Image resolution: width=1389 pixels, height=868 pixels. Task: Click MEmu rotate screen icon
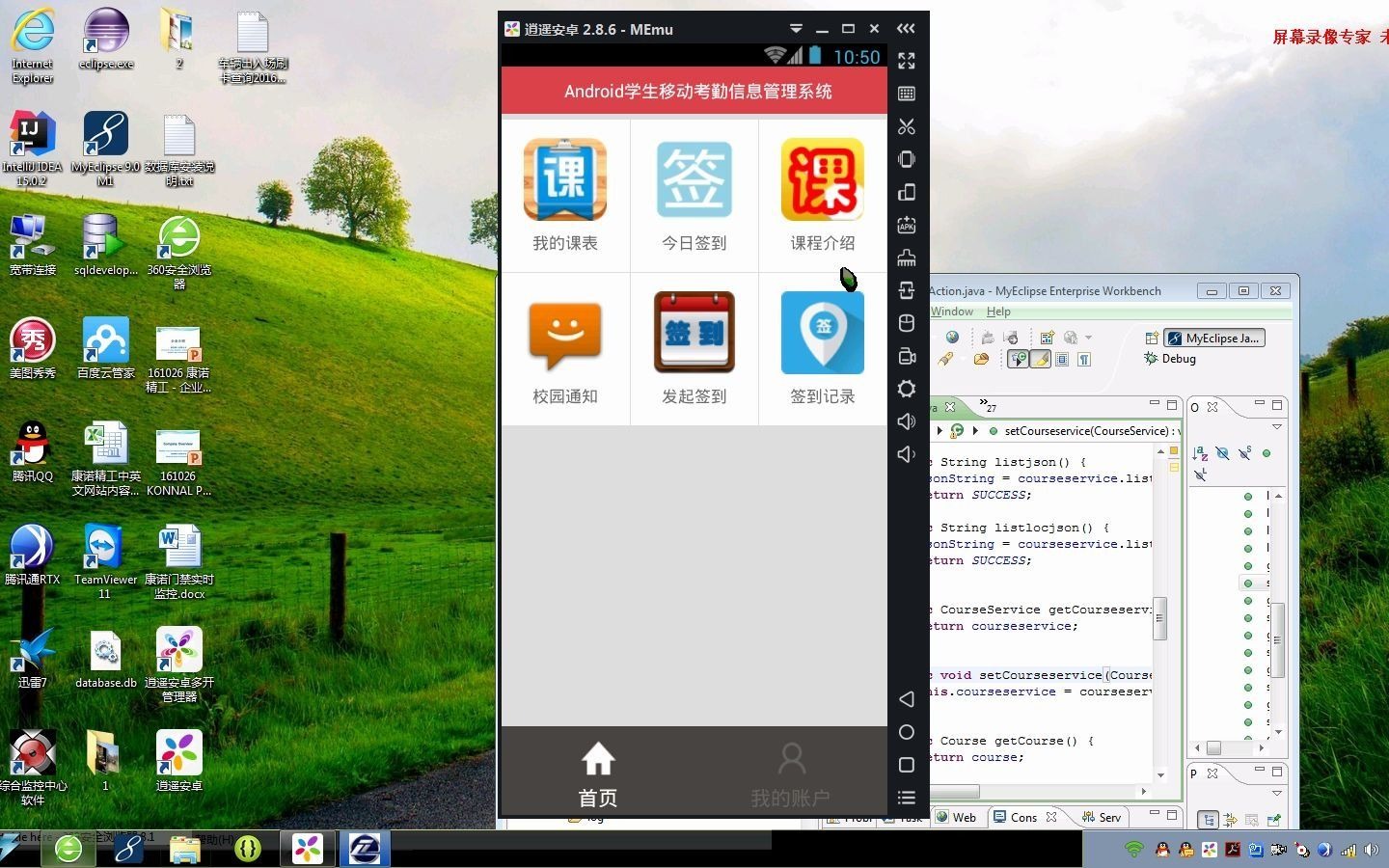(x=907, y=192)
